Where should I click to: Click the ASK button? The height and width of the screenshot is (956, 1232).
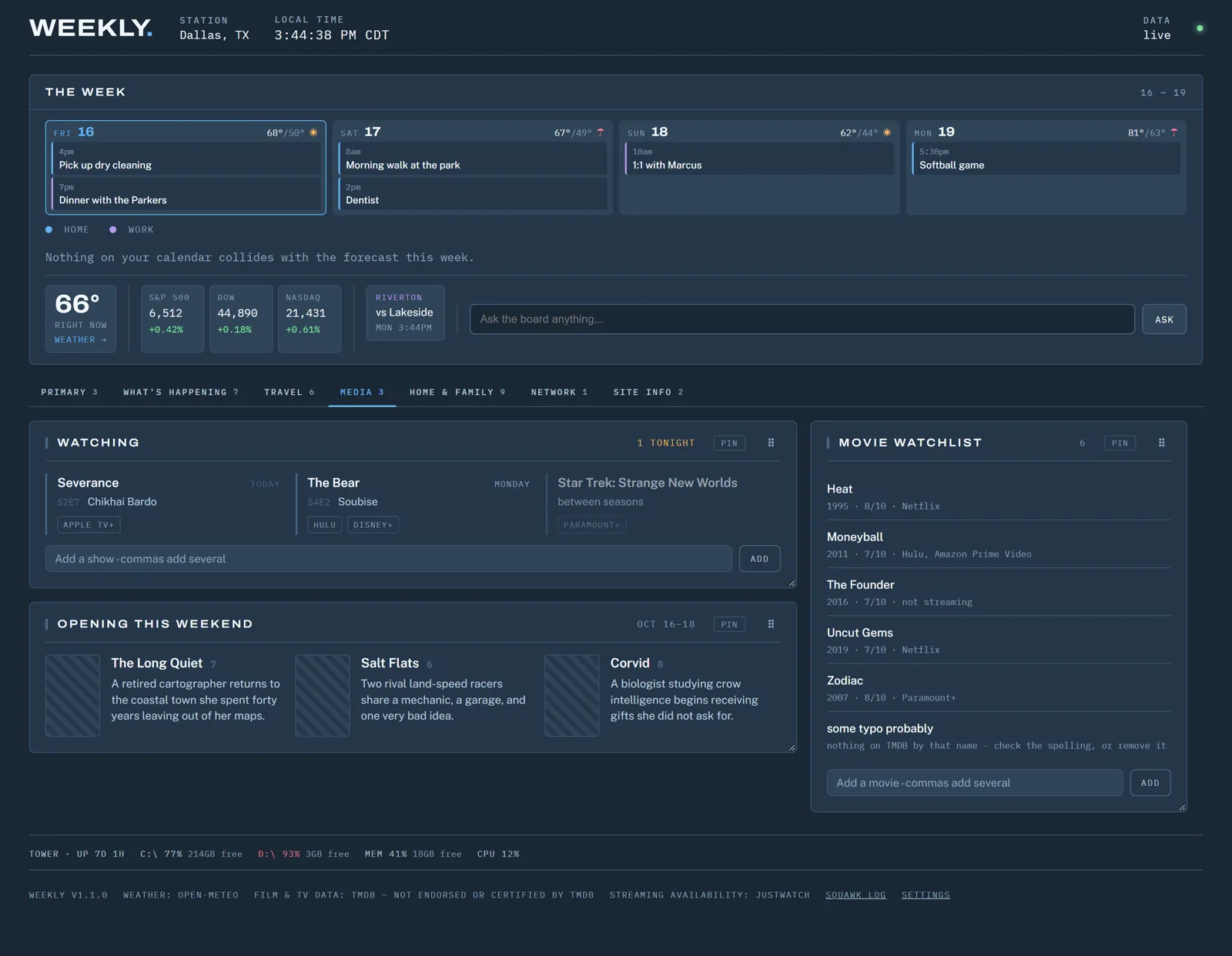click(x=1164, y=319)
